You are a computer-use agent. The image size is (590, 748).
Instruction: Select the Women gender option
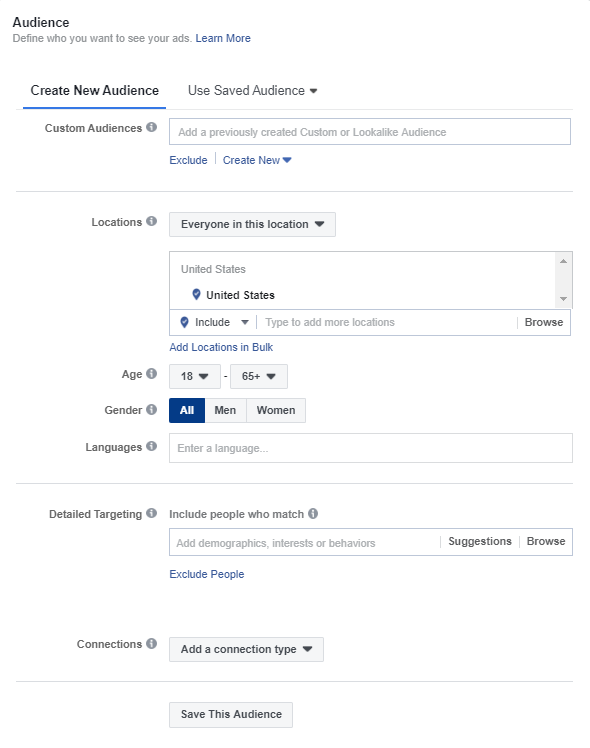click(276, 410)
